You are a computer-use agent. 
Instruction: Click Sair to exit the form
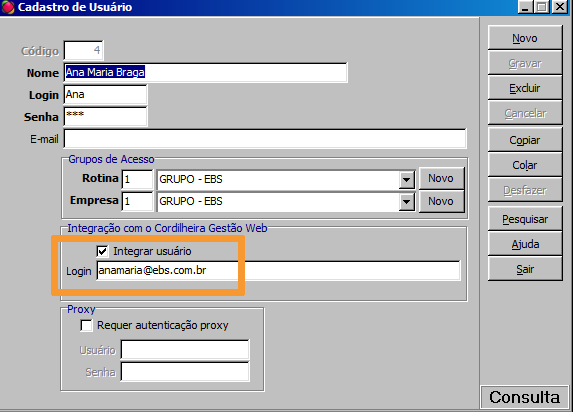(525, 269)
